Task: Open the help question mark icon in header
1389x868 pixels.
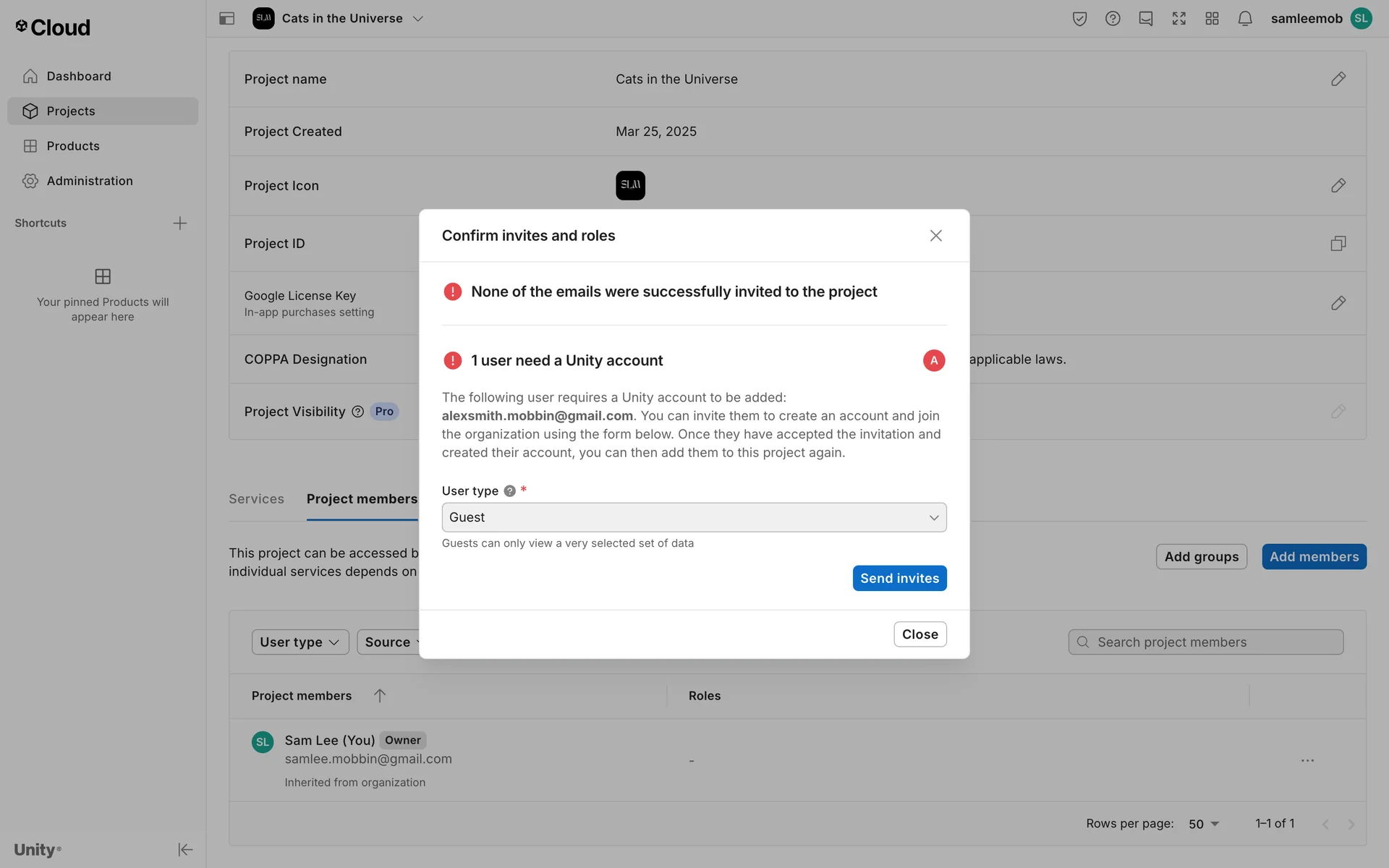Action: click(x=1113, y=19)
